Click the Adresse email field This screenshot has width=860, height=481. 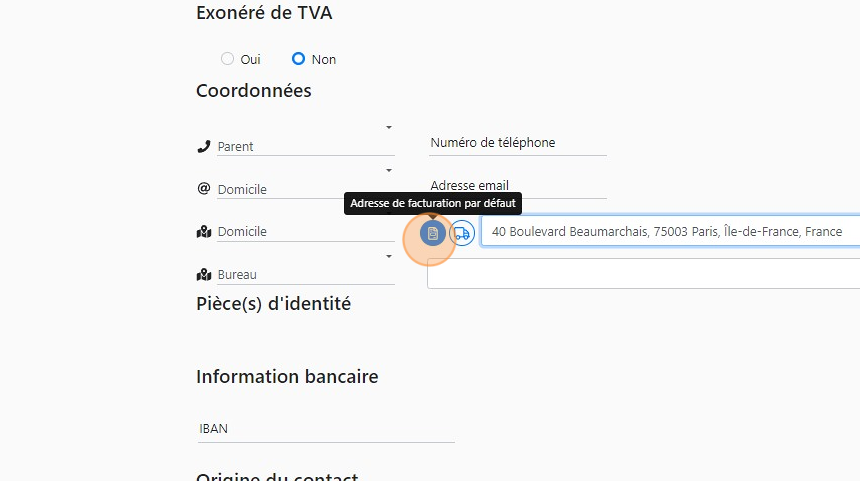(x=517, y=186)
